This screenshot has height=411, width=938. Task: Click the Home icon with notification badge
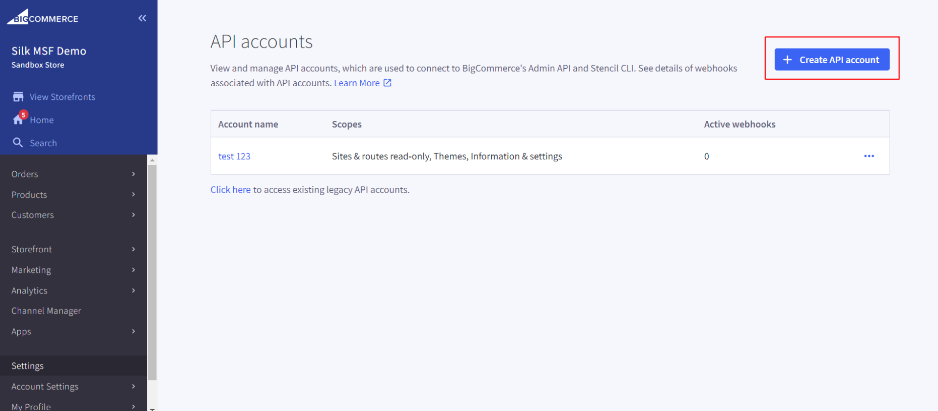(x=19, y=118)
